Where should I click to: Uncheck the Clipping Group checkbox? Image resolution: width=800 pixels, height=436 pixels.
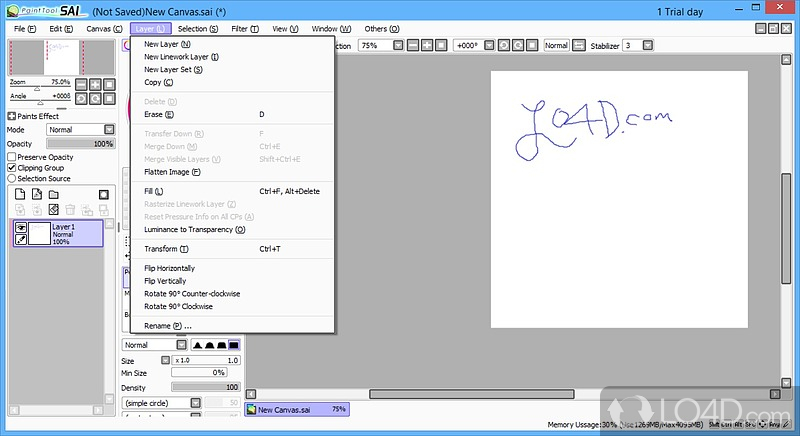click(12, 168)
